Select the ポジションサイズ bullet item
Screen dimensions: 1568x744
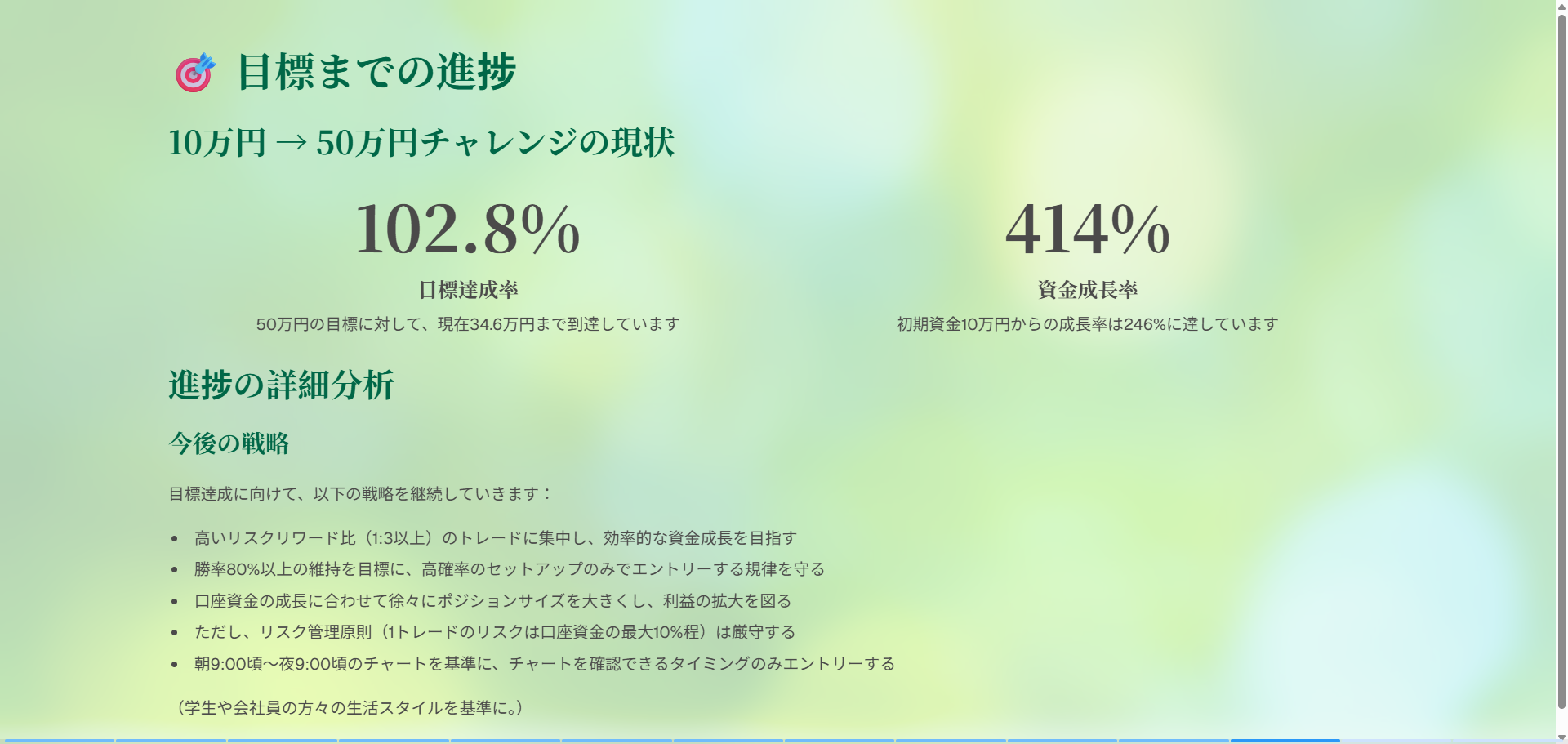[492, 601]
